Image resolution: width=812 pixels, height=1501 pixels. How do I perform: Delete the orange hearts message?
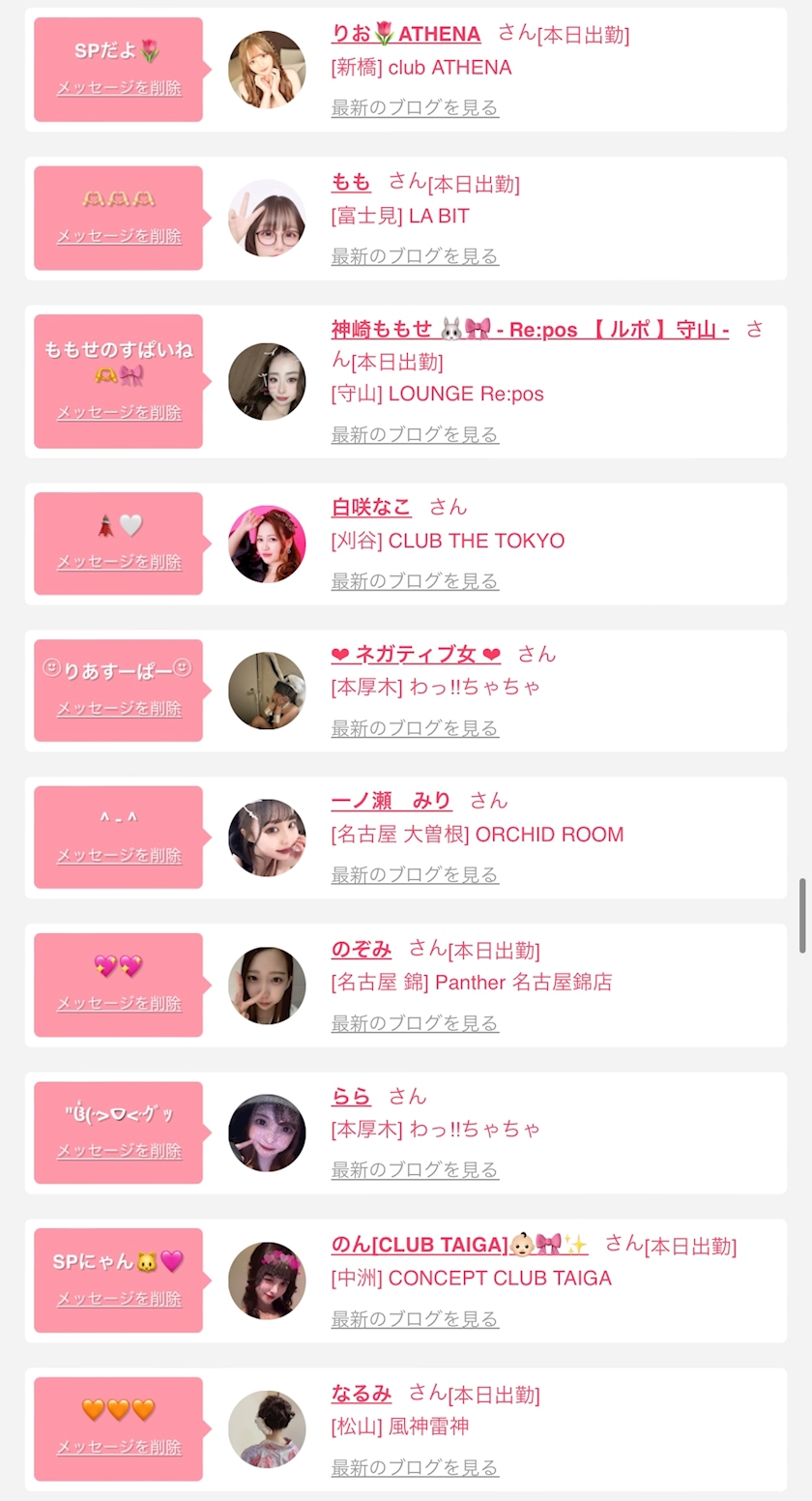[119, 1448]
